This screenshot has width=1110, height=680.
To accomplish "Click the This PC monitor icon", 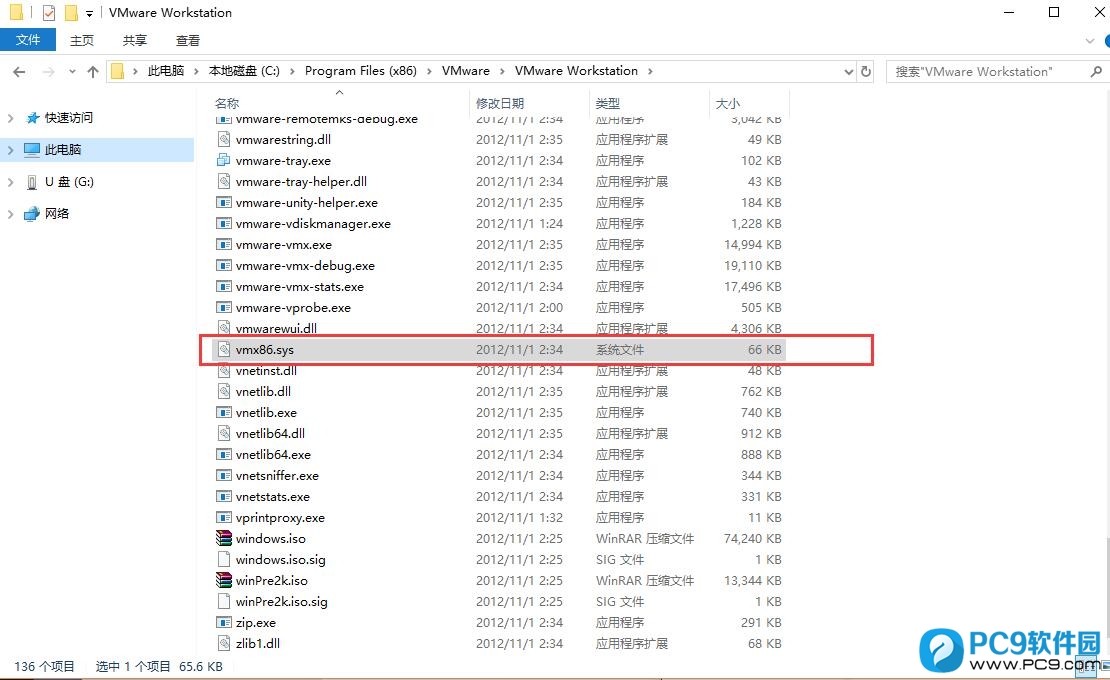I will coord(32,149).
